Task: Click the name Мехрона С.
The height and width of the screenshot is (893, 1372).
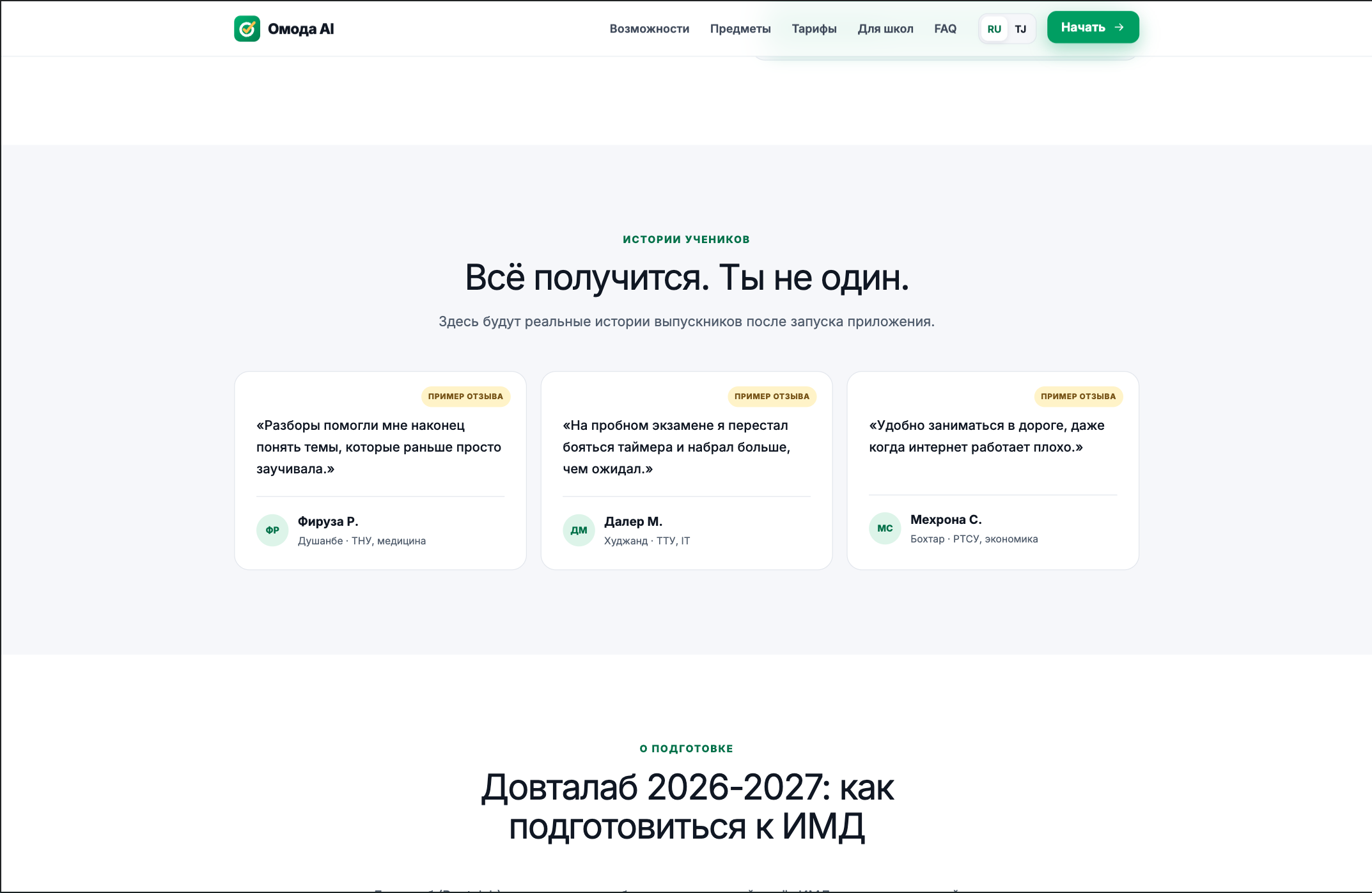Action: (946, 519)
